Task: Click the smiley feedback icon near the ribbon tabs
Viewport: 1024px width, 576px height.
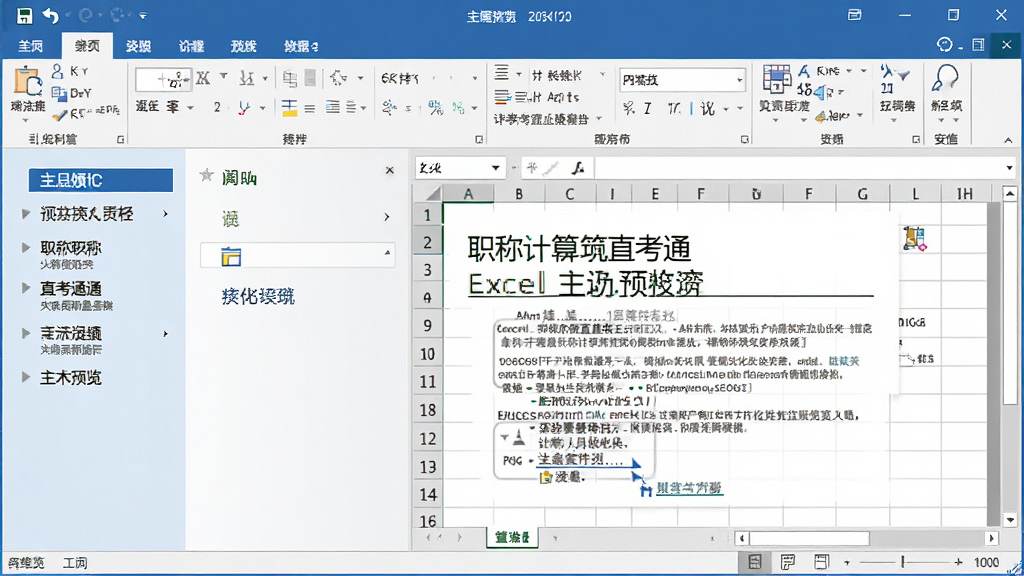Action: (944, 44)
